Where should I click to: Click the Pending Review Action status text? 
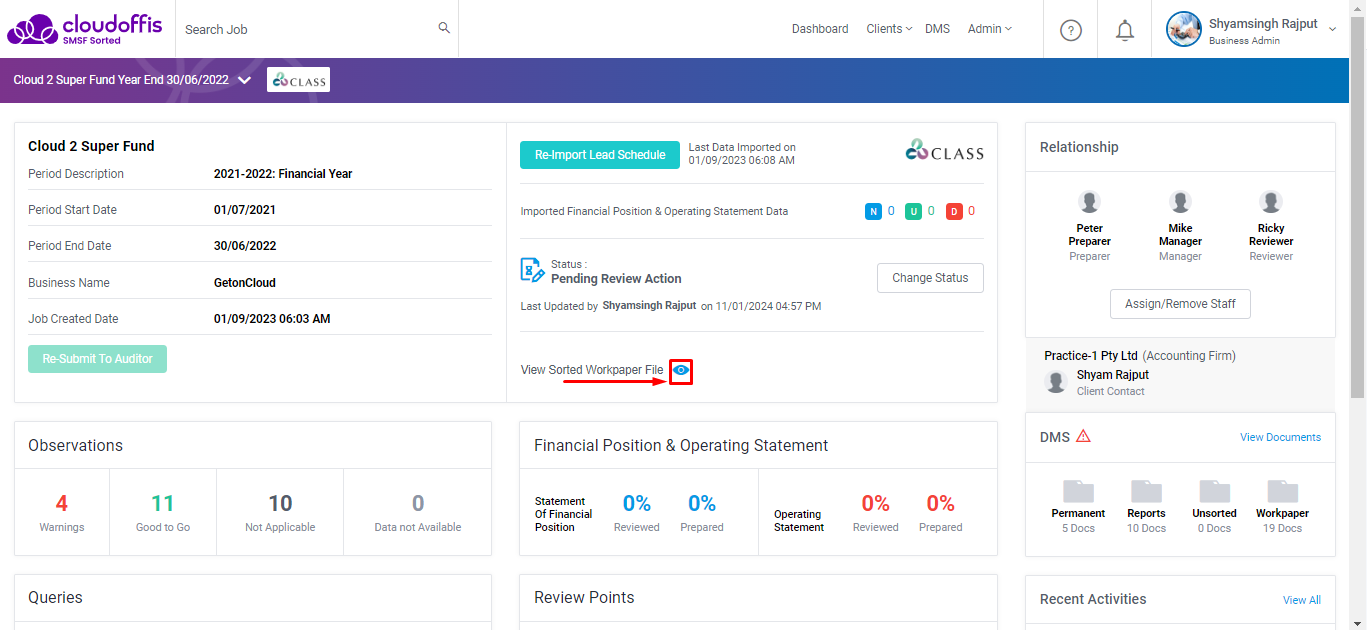tap(616, 279)
